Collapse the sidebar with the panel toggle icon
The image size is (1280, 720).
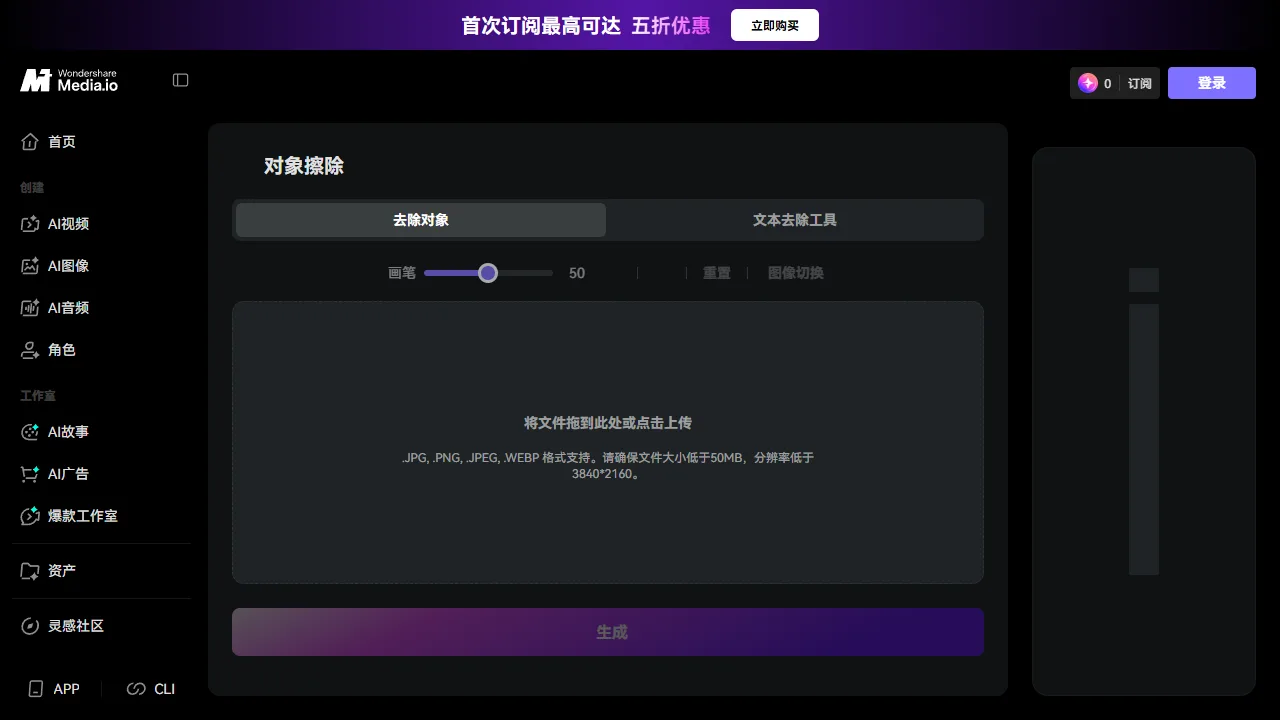181,80
